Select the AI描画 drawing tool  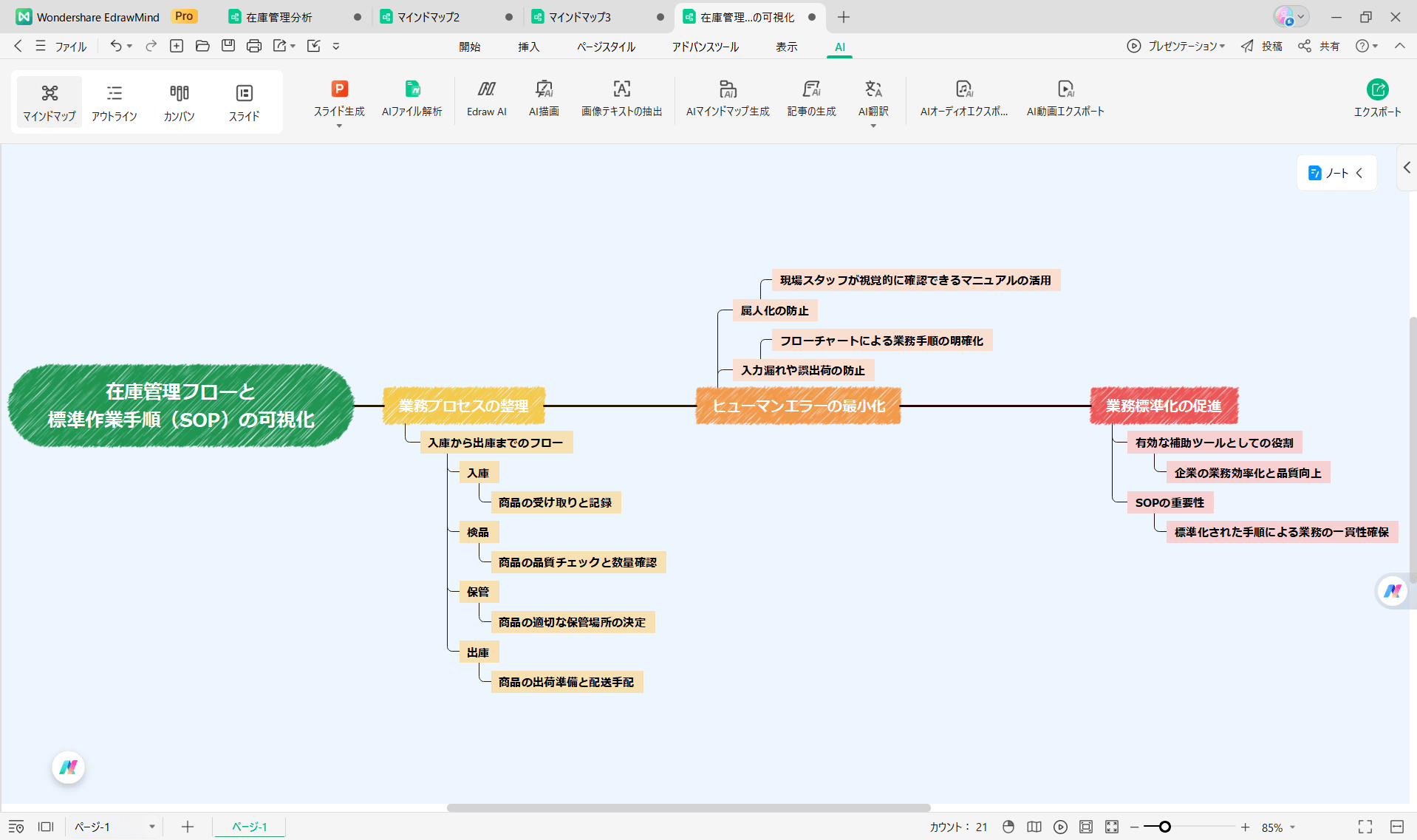tap(544, 90)
